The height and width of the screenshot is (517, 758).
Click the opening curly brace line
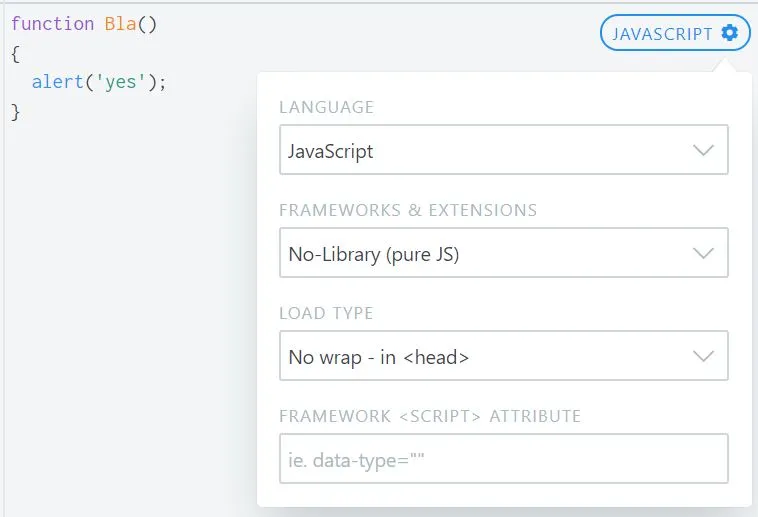pyautogui.click(x=16, y=53)
